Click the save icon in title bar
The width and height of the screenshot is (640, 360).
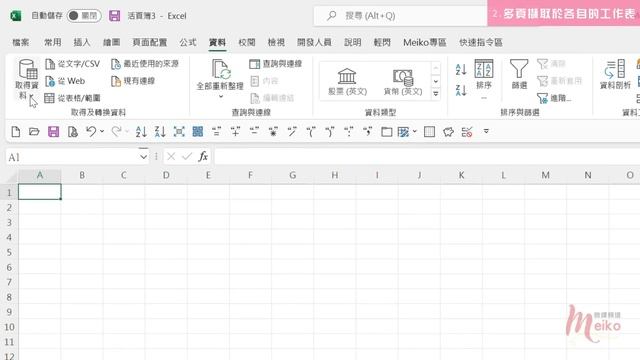[x=115, y=16]
